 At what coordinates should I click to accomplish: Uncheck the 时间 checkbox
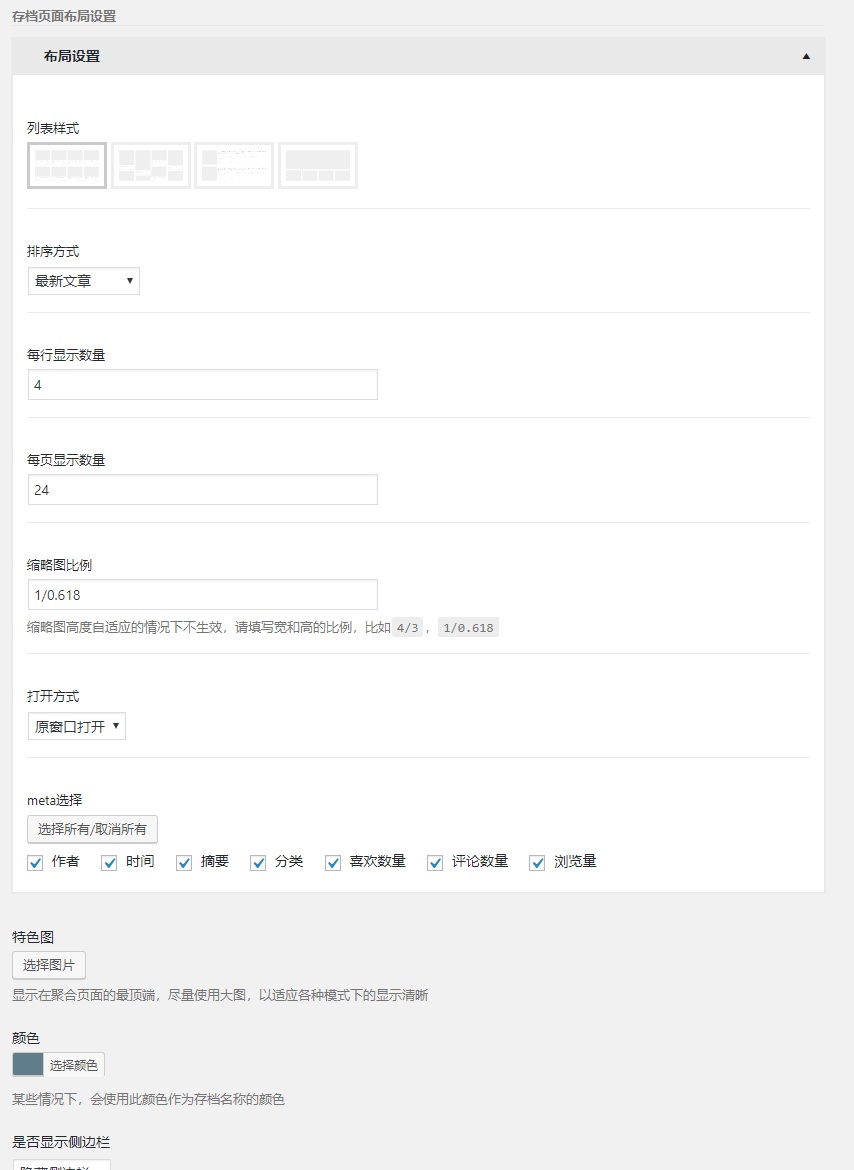[x=110, y=863]
